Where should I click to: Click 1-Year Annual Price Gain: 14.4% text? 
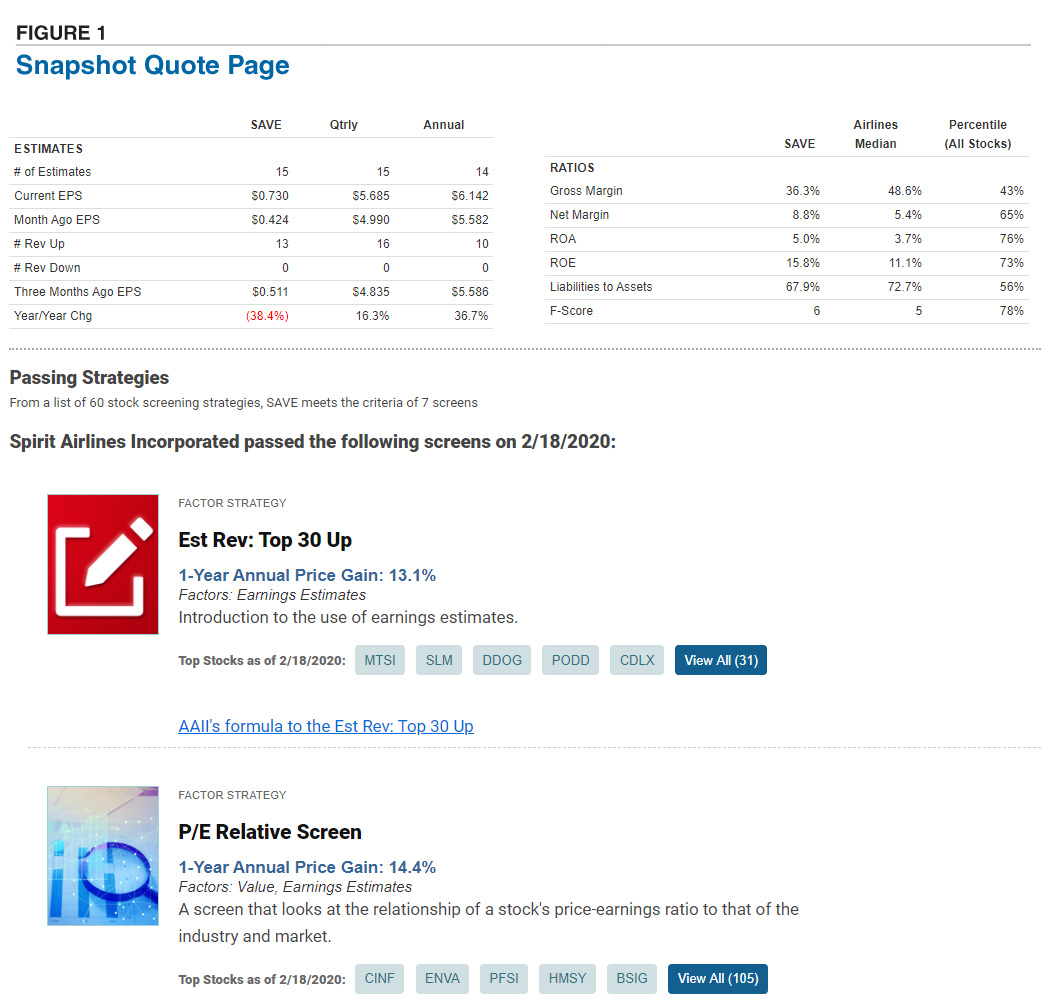(x=307, y=867)
